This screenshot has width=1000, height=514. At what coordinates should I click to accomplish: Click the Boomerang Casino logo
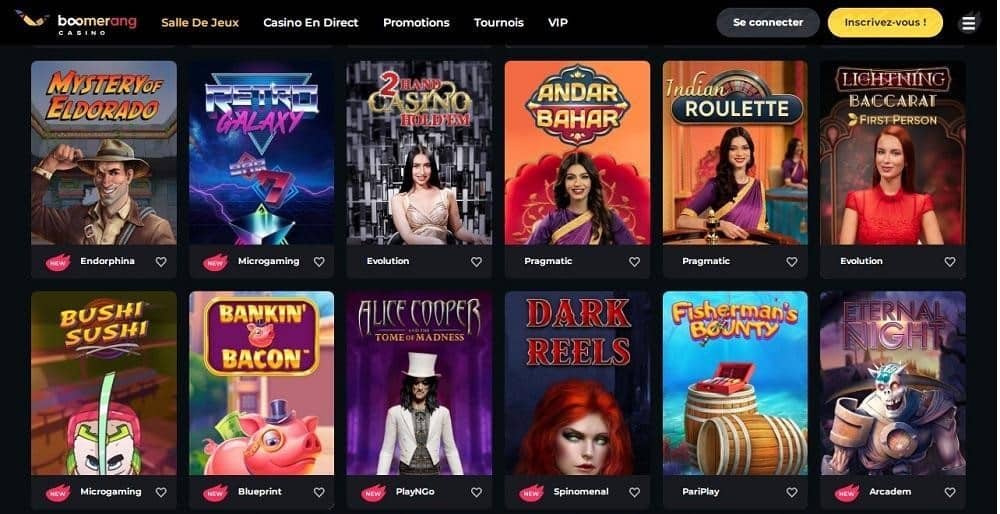pyautogui.click(x=77, y=23)
